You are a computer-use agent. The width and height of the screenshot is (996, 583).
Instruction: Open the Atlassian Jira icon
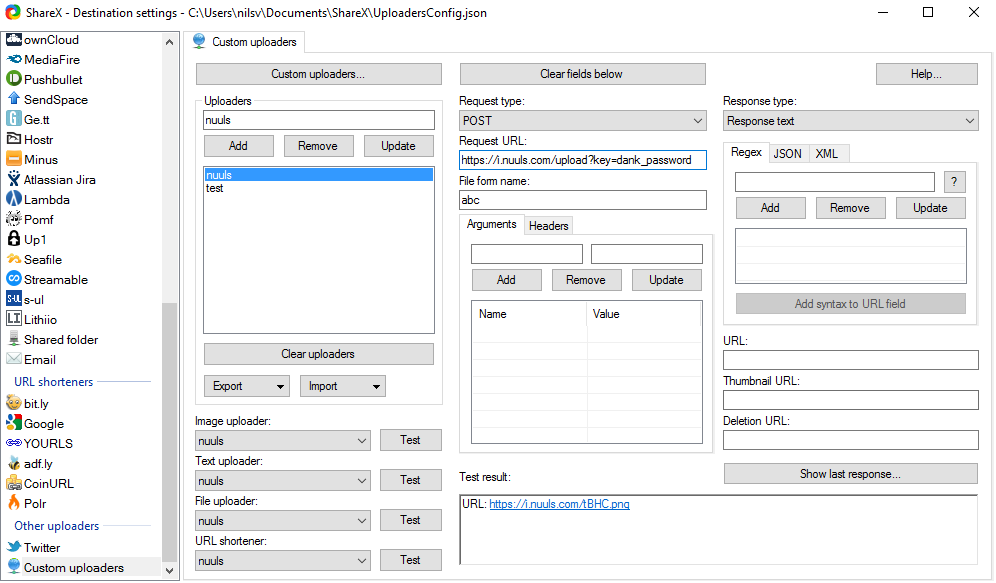[13, 179]
